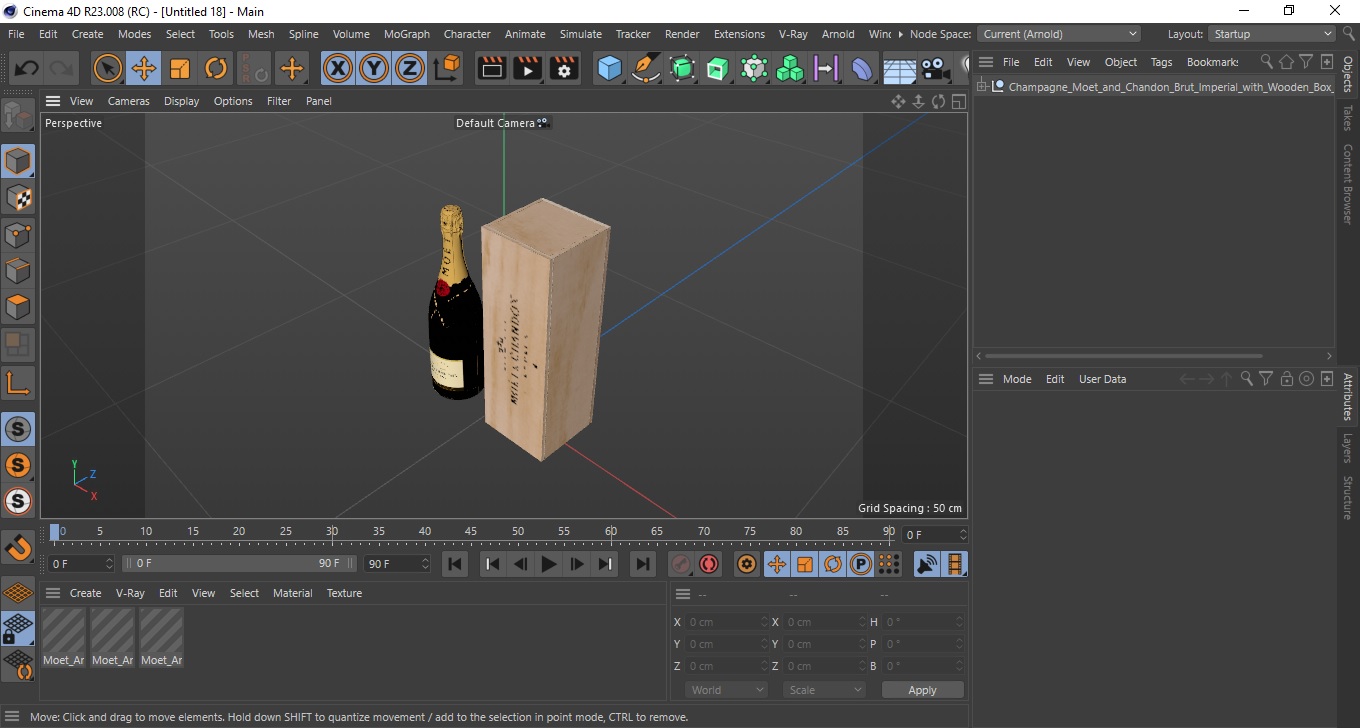Select first Moet_Ar material thumbnail
Image resolution: width=1360 pixels, height=728 pixels.
click(x=63, y=638)
